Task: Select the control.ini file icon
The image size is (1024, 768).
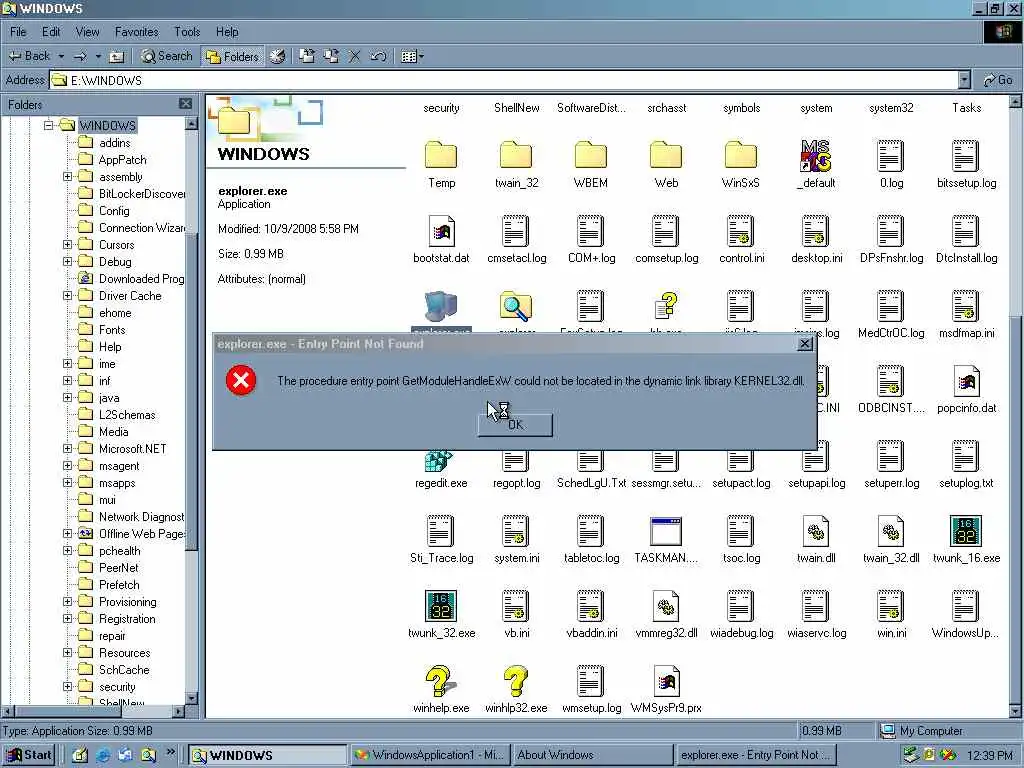Action: [741, 232]
